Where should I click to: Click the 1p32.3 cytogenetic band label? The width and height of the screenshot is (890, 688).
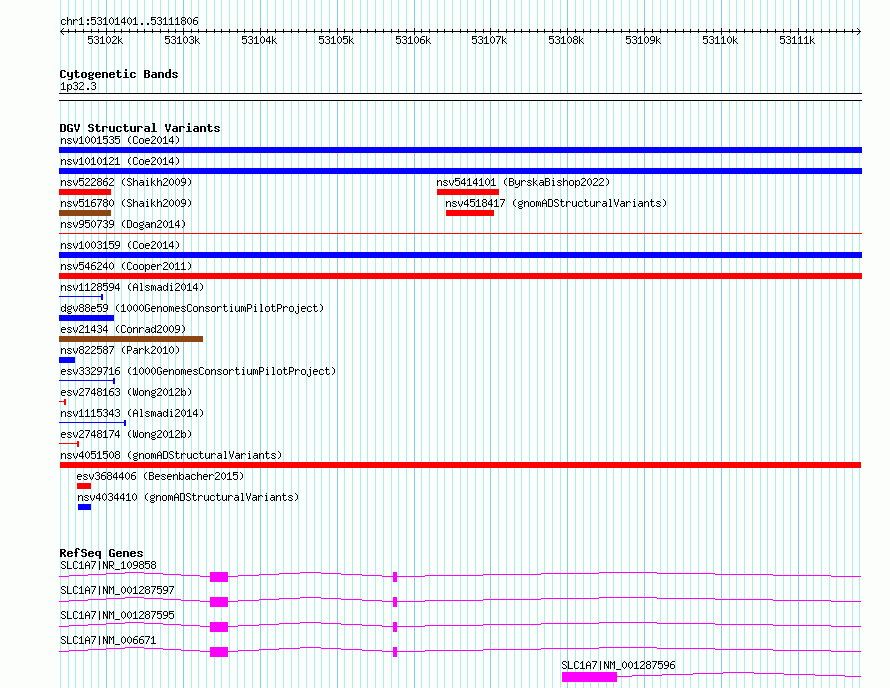coord(78,86)
